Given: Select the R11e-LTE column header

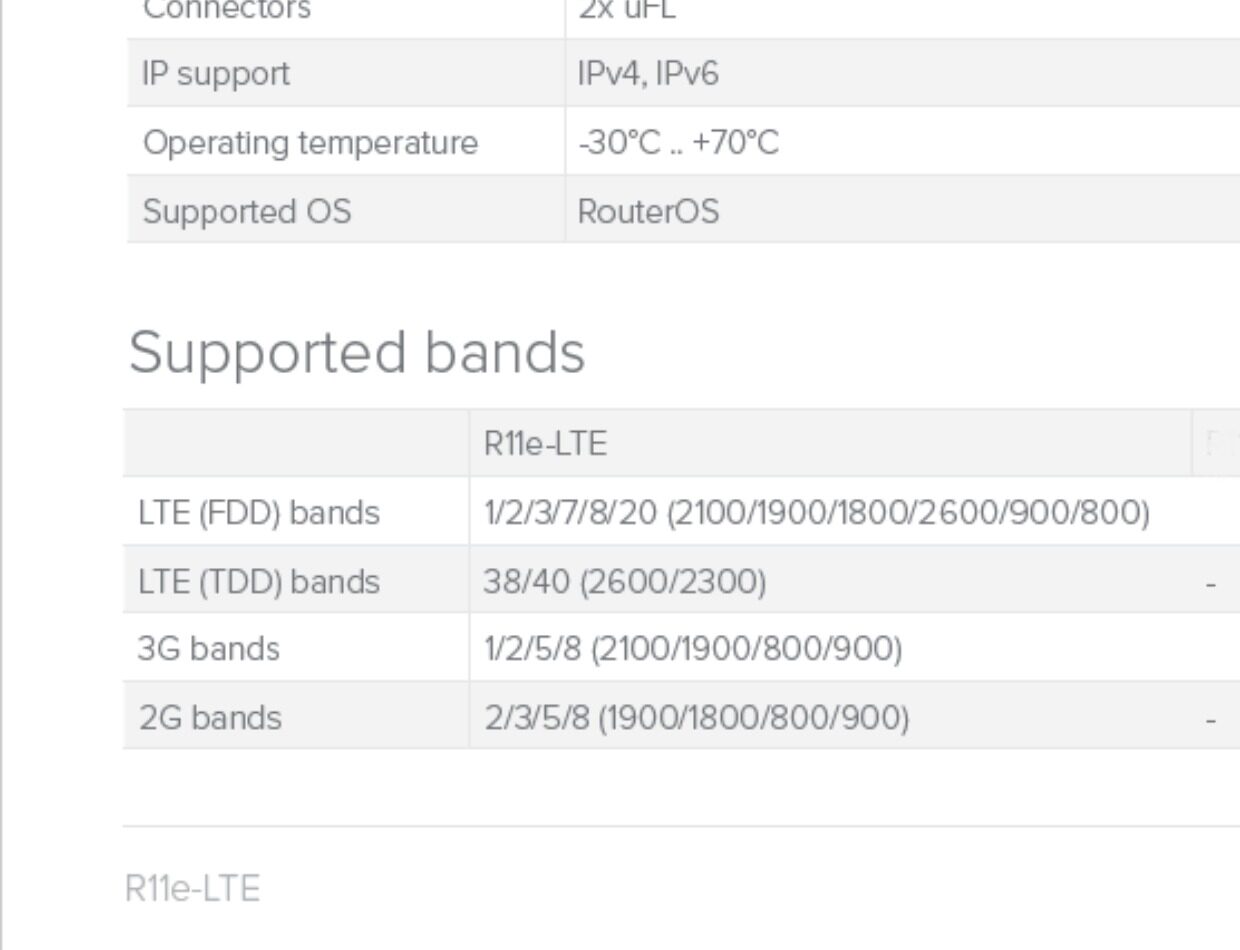Looking at the screenshot, I should click(x=545, y=444).
